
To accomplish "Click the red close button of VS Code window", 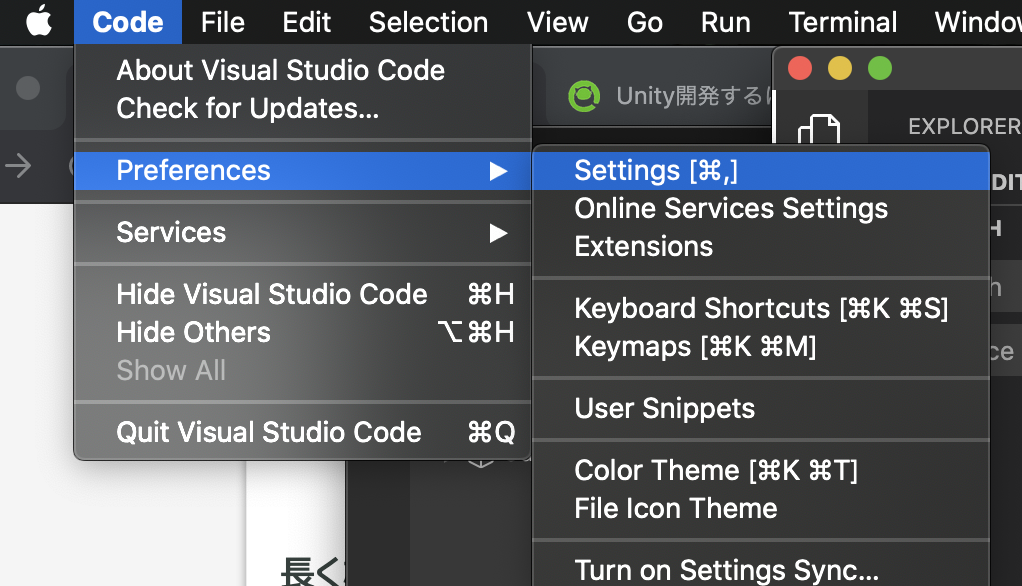I will pyautogui.click(x=800, y=68).
